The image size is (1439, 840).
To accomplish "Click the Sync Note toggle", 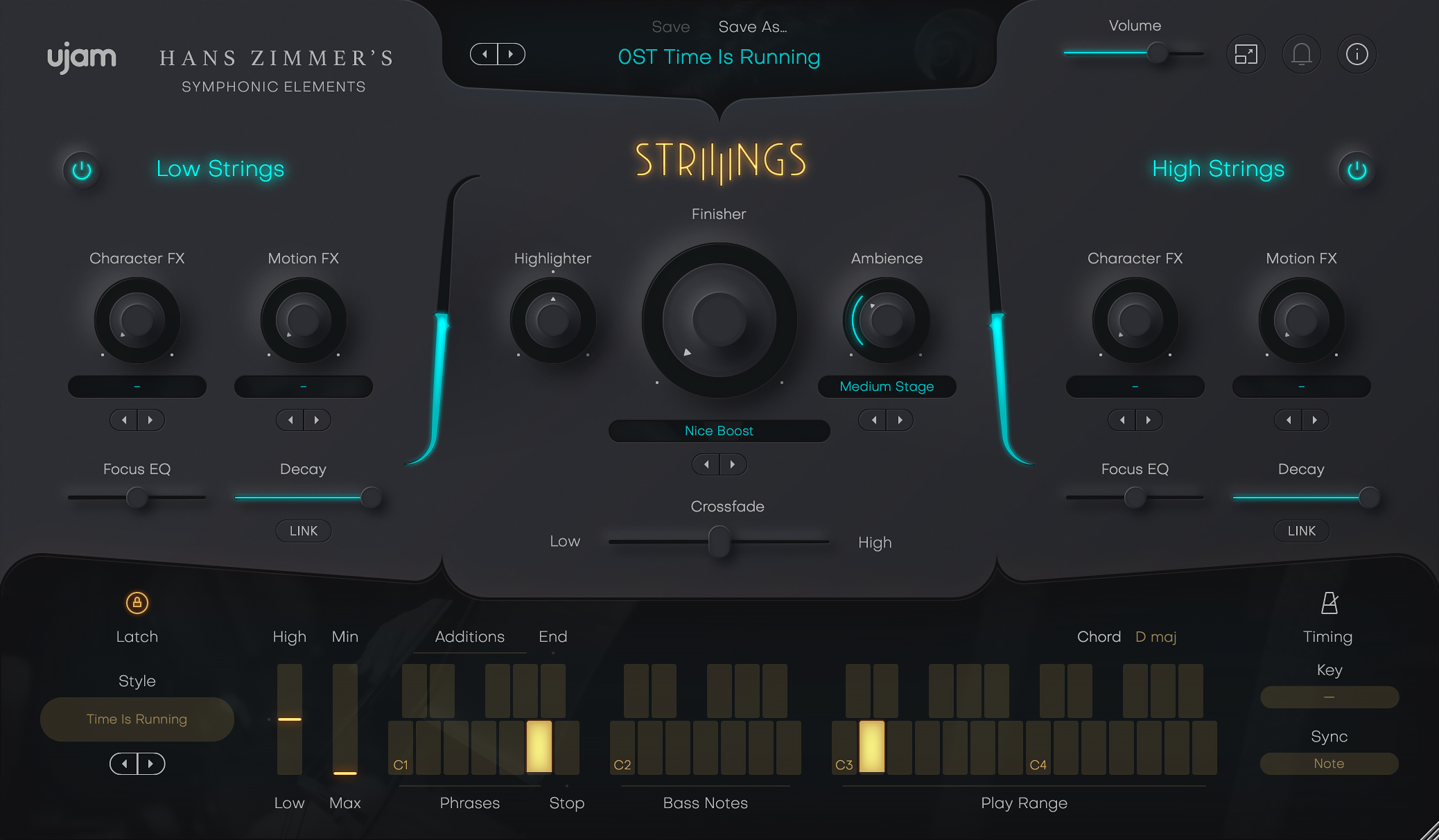I will point(1329,763).
